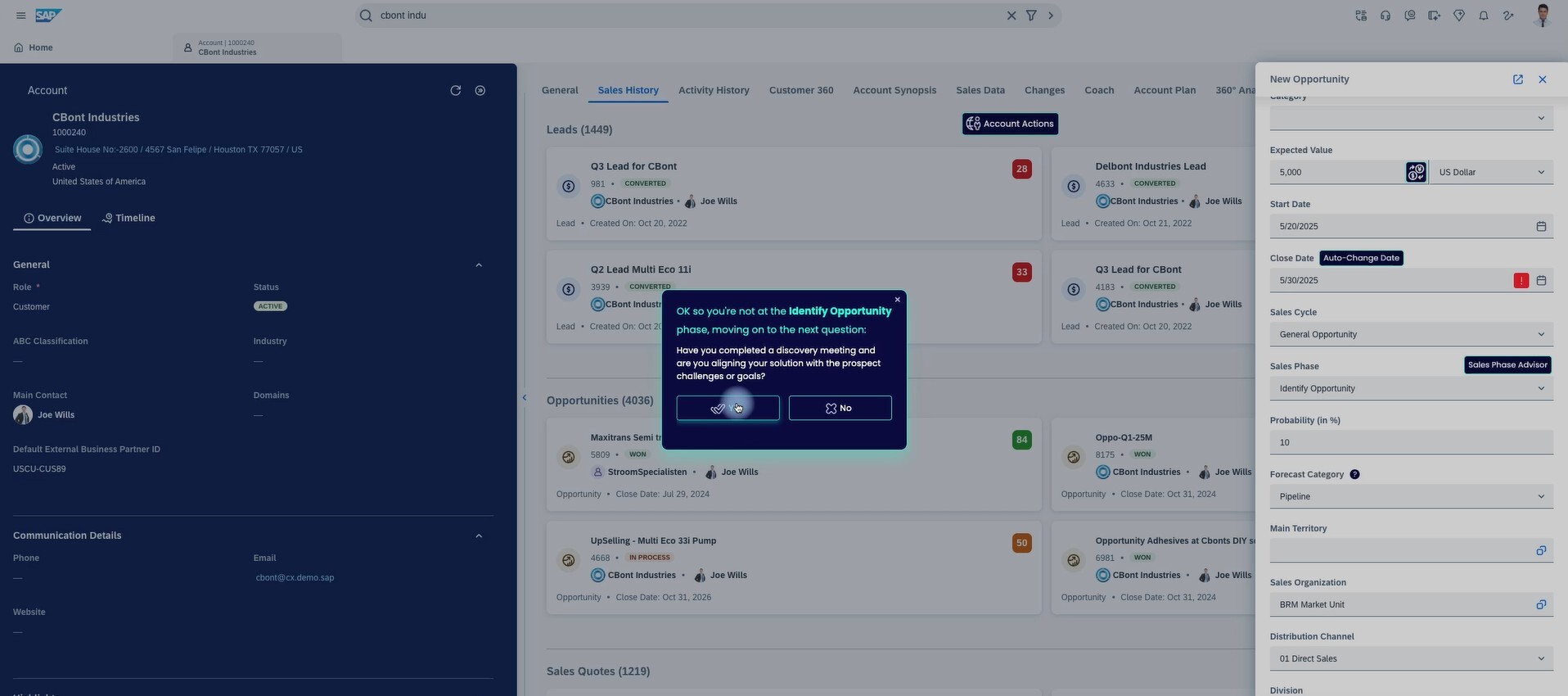Click the UpSelling Multi Eco 33i opportunity icon
This screenshot has width=1568, height=696.
569,561
